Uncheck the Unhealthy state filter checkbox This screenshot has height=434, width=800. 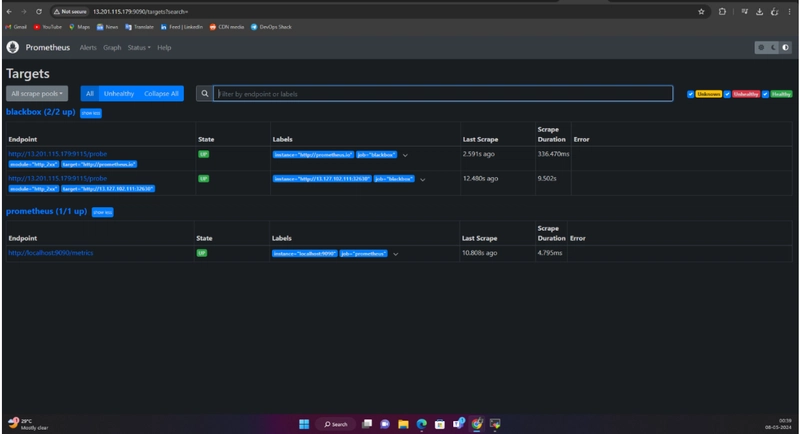(x=727, y=94)
